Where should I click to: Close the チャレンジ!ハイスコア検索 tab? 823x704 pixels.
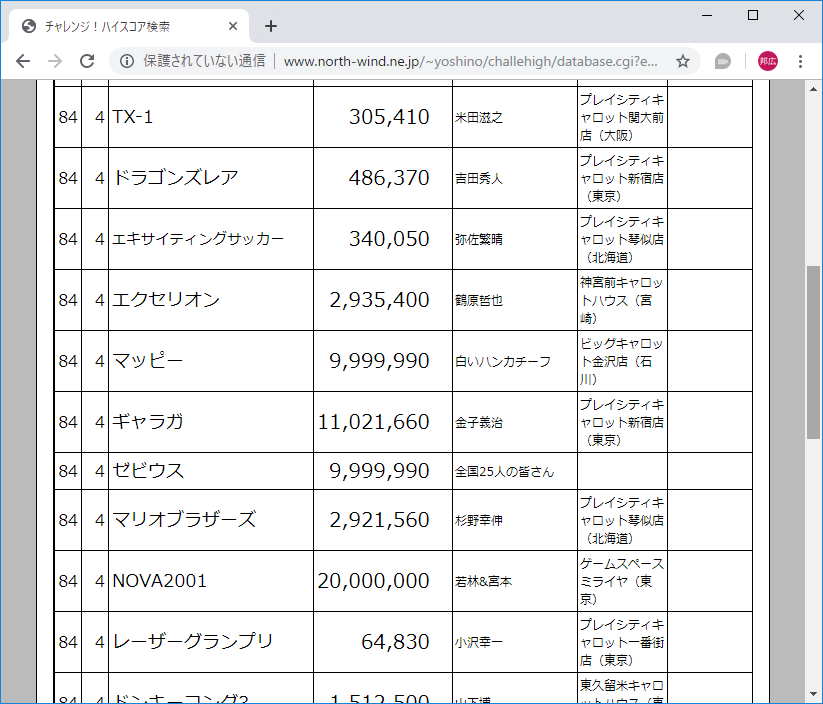[x=233, y=26]
